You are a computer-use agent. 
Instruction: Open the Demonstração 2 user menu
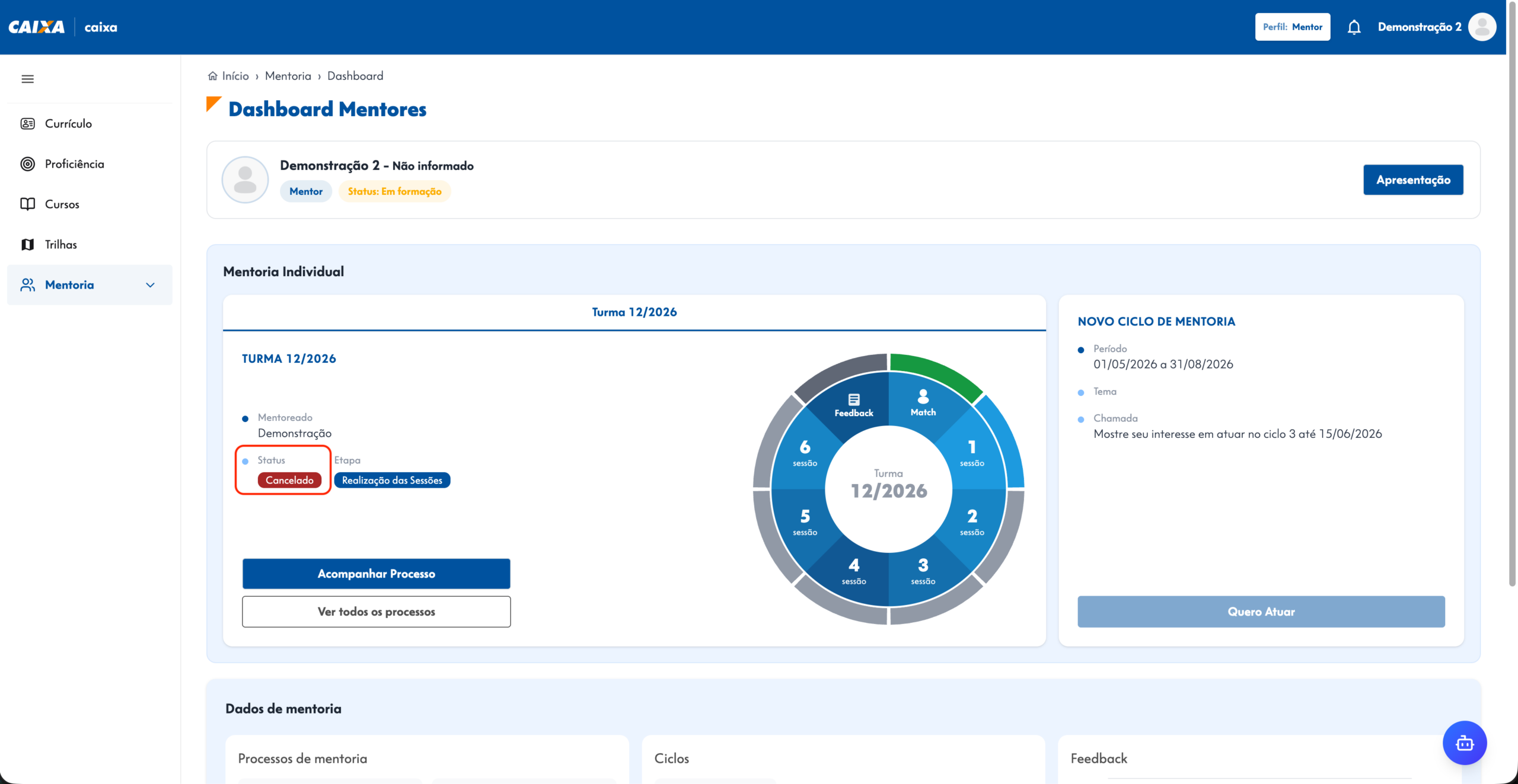[1419, 27]
